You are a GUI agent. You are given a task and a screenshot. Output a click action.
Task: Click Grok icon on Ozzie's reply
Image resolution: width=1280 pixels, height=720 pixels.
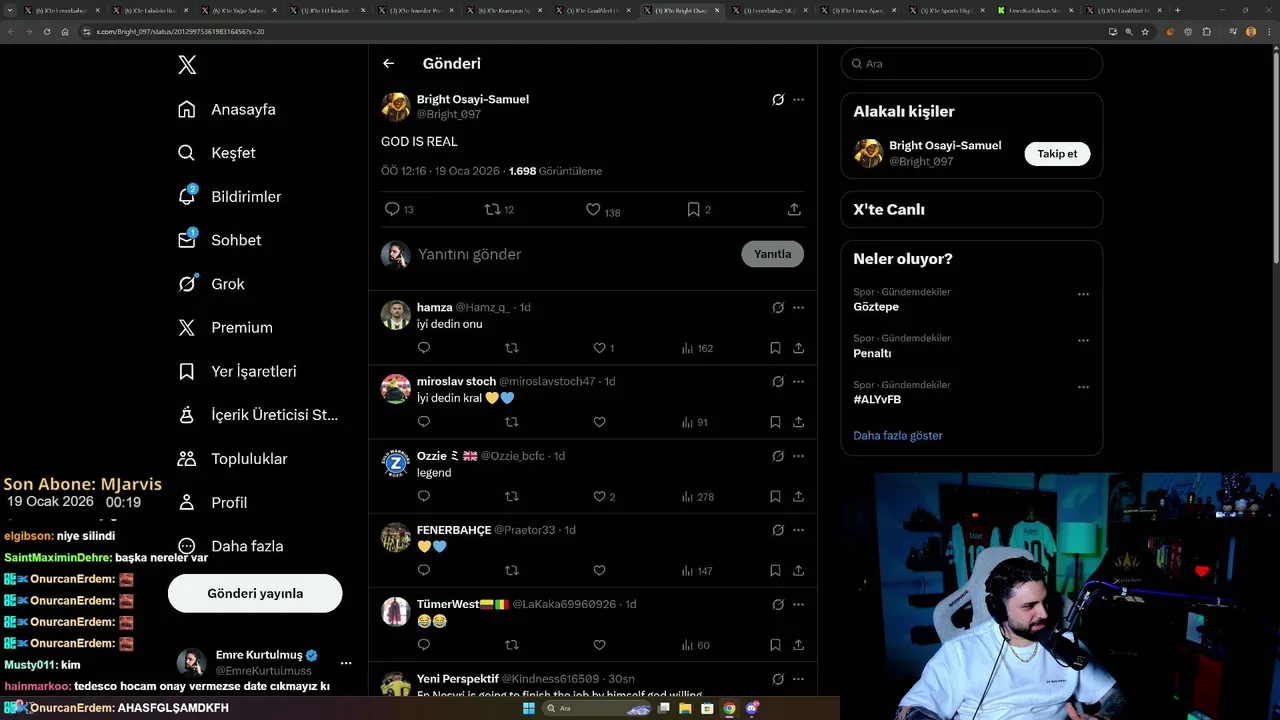[778, 456]
